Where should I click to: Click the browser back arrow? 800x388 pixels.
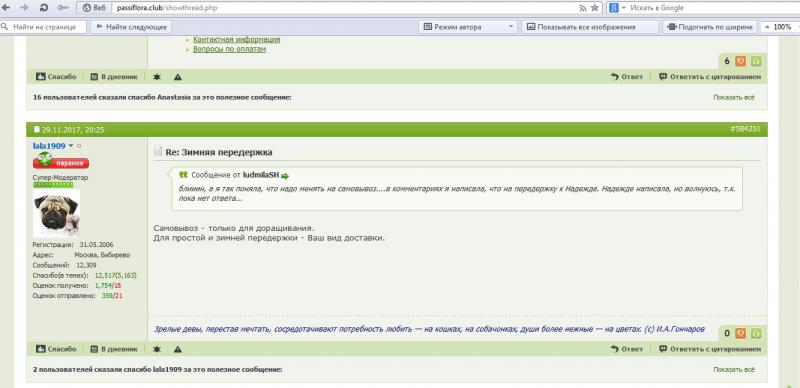coord(6,8)
